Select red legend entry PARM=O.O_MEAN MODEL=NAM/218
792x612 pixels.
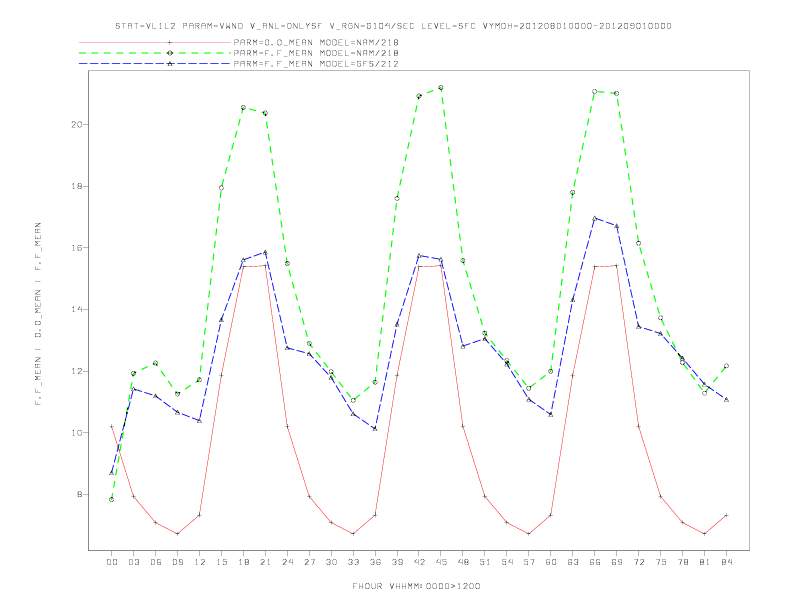tap(316, 42)
